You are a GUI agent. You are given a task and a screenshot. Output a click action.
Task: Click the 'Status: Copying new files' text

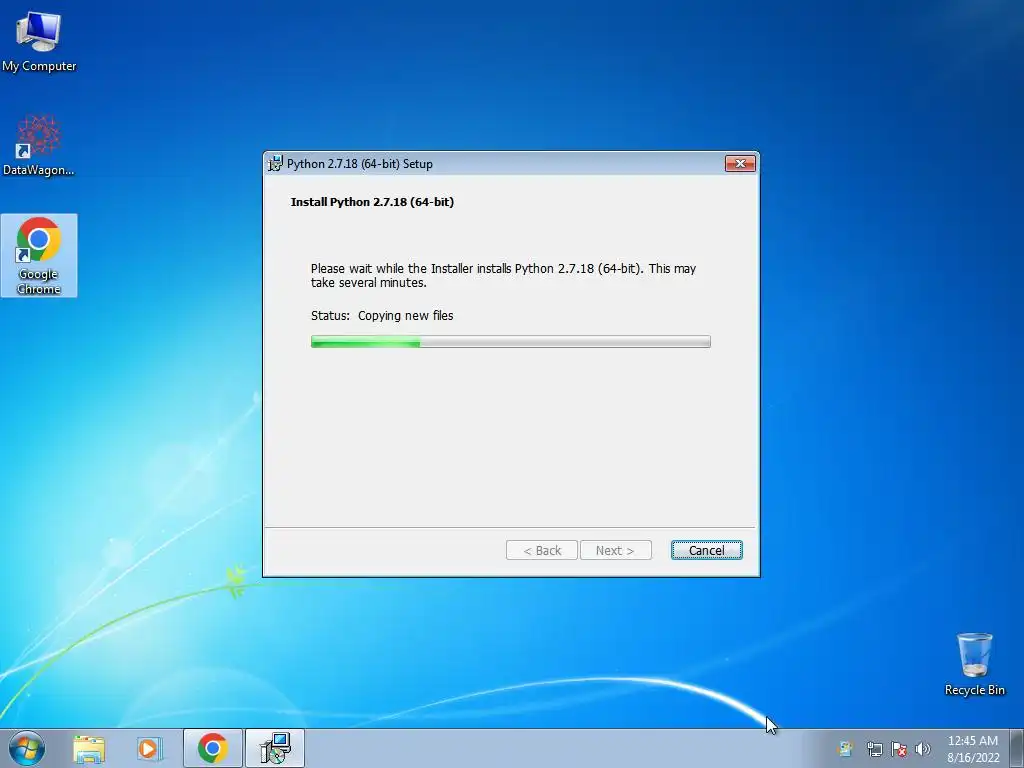[x=382, y=315]
